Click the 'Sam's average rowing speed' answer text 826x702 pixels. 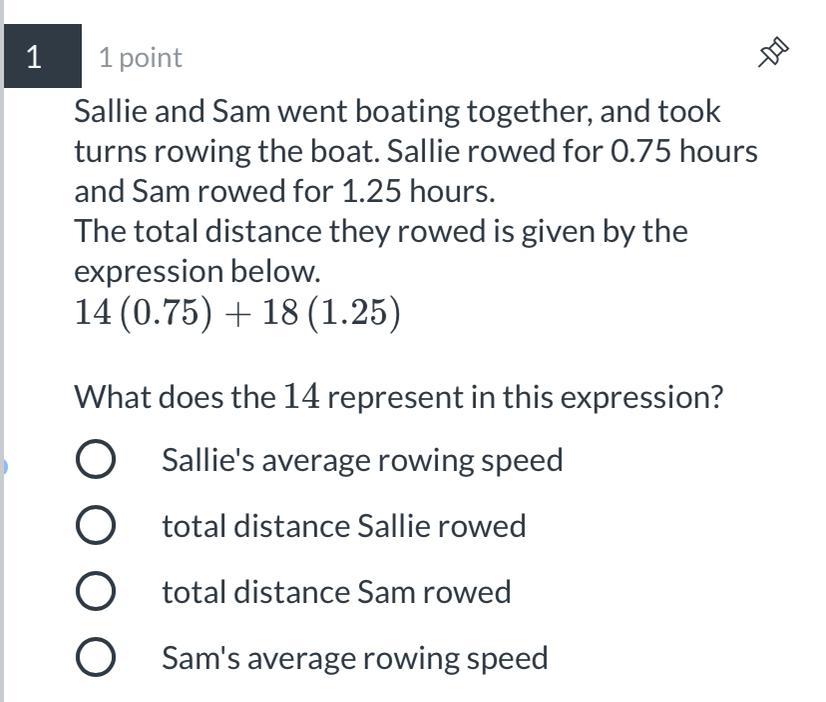point(354,658)
